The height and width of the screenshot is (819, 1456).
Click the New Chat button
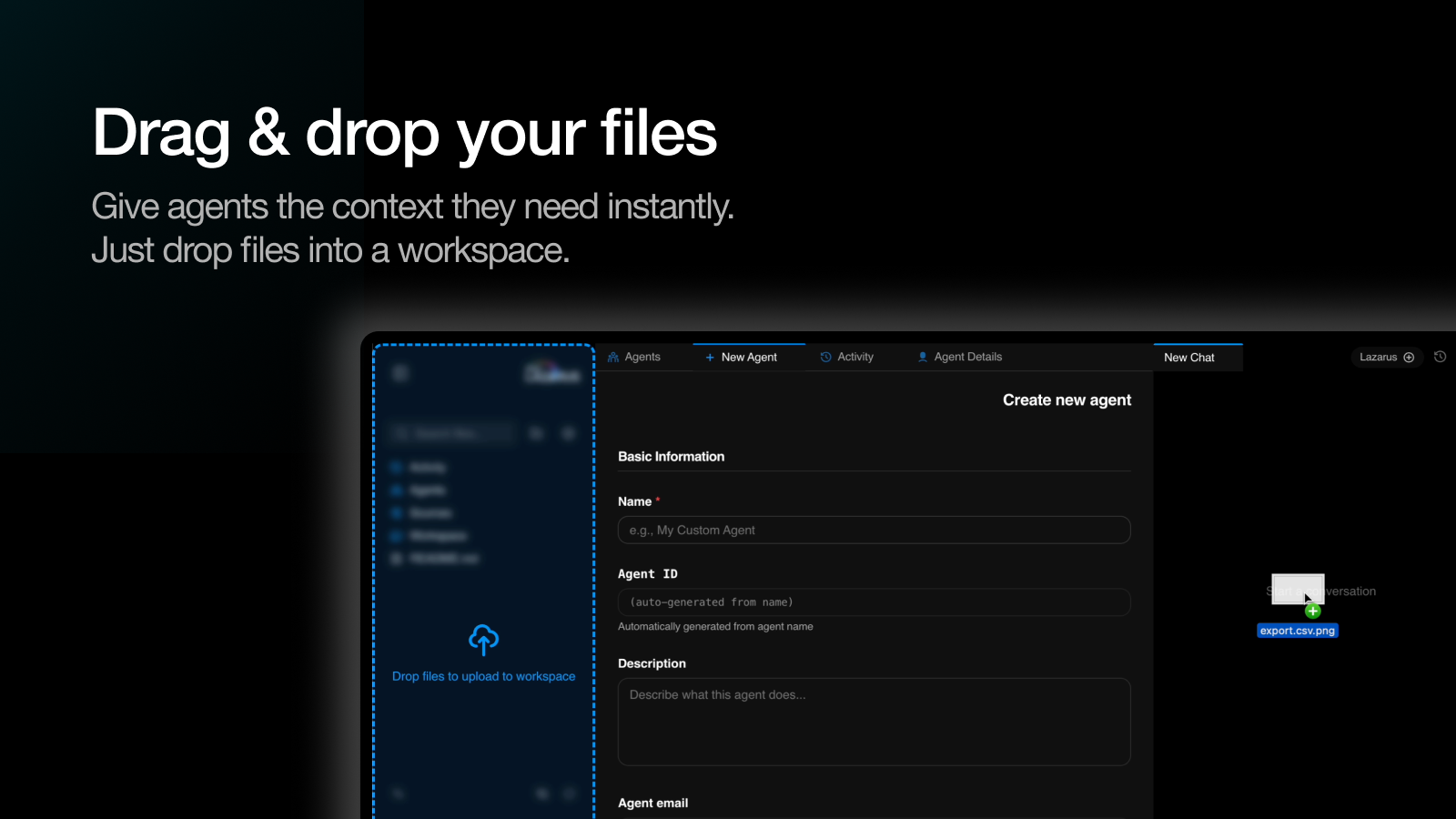1188,357
